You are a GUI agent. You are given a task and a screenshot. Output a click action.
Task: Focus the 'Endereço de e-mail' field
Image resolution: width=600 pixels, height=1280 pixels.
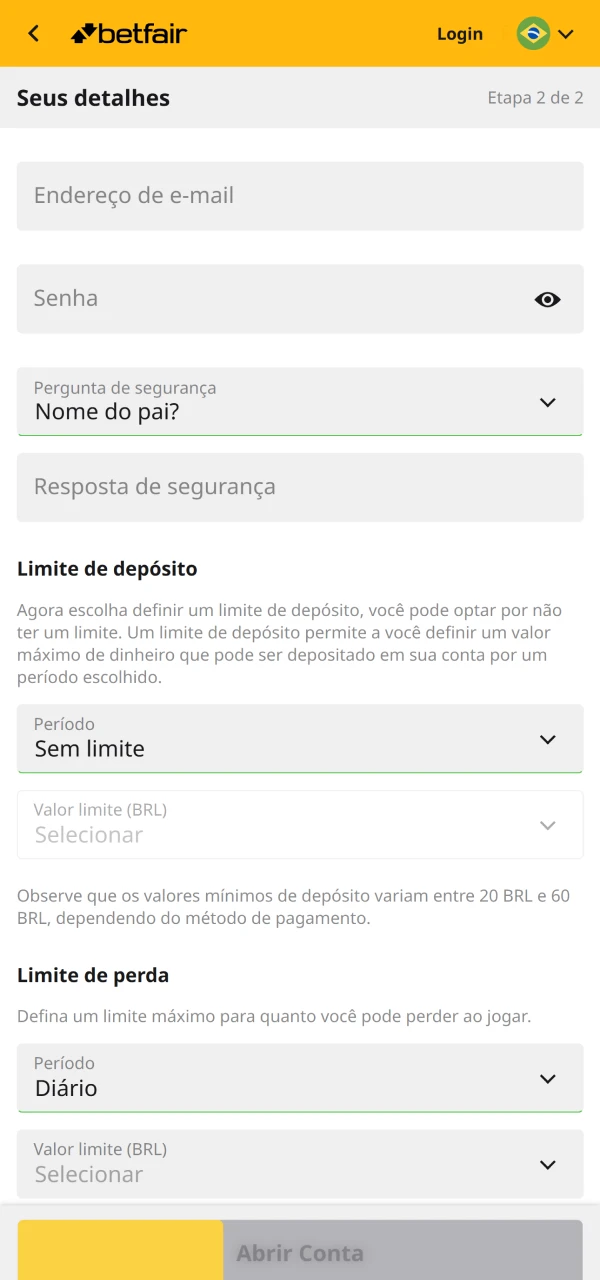300,195
